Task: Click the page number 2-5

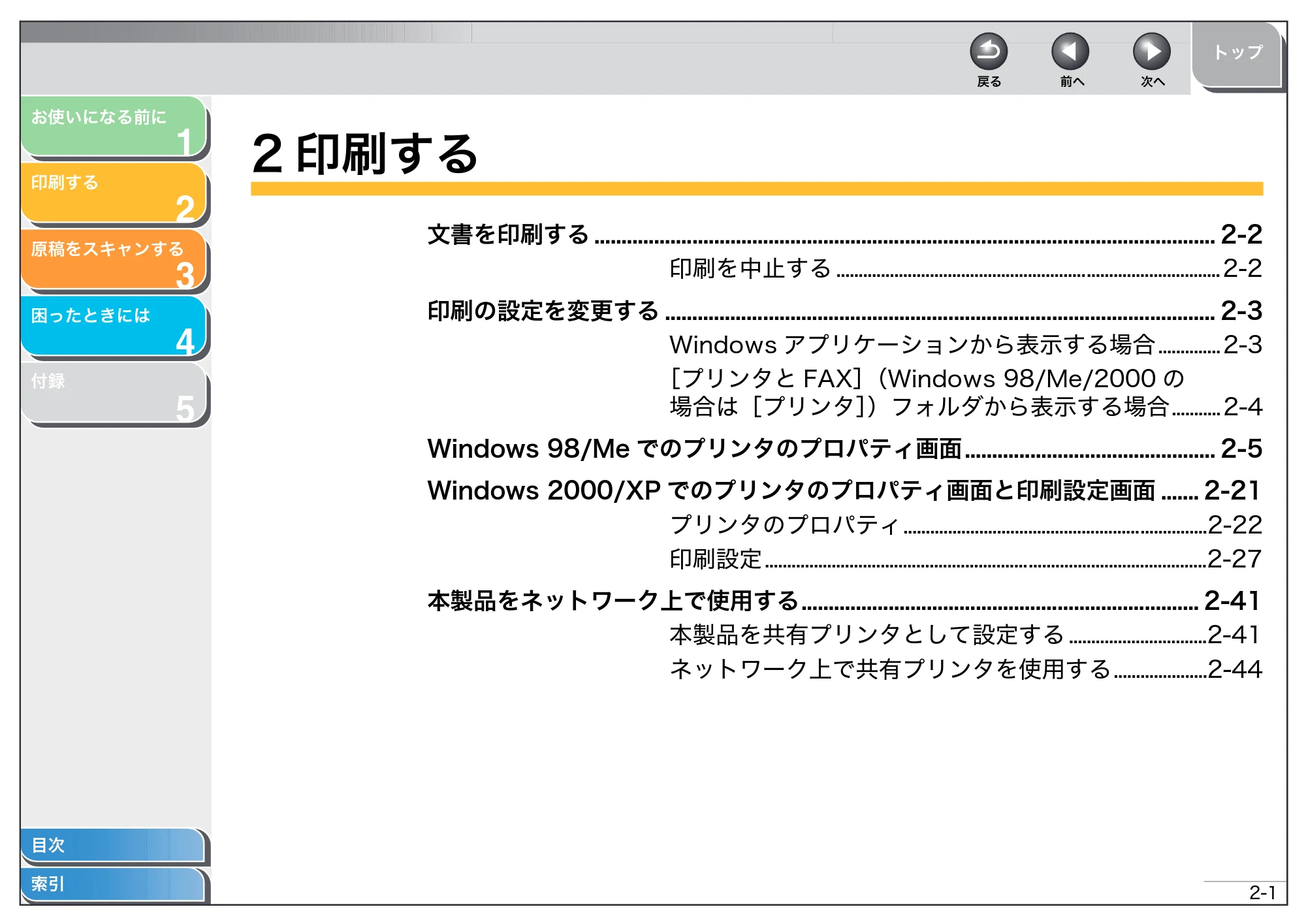Action: pyautogui.click(x=1241, y=449)
